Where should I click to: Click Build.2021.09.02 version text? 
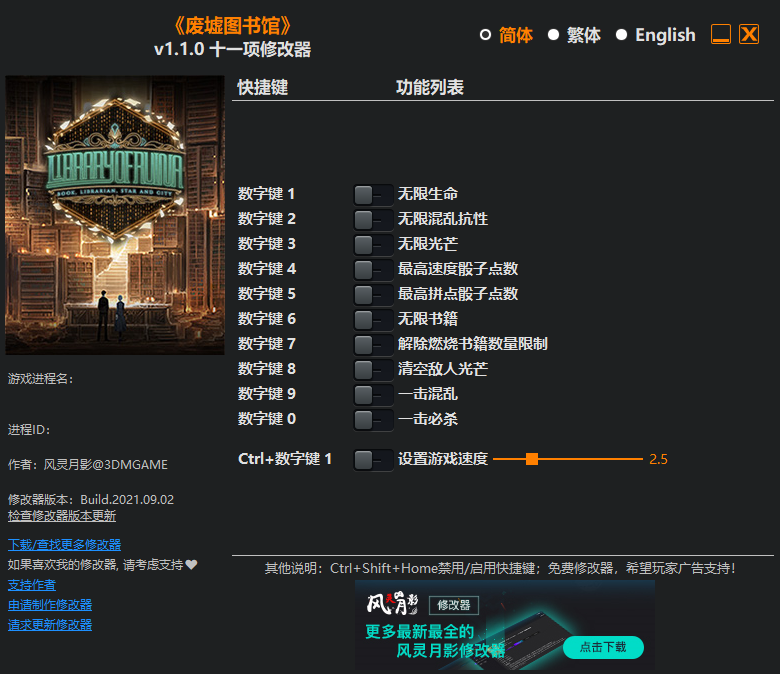click(x=127, y=499)
